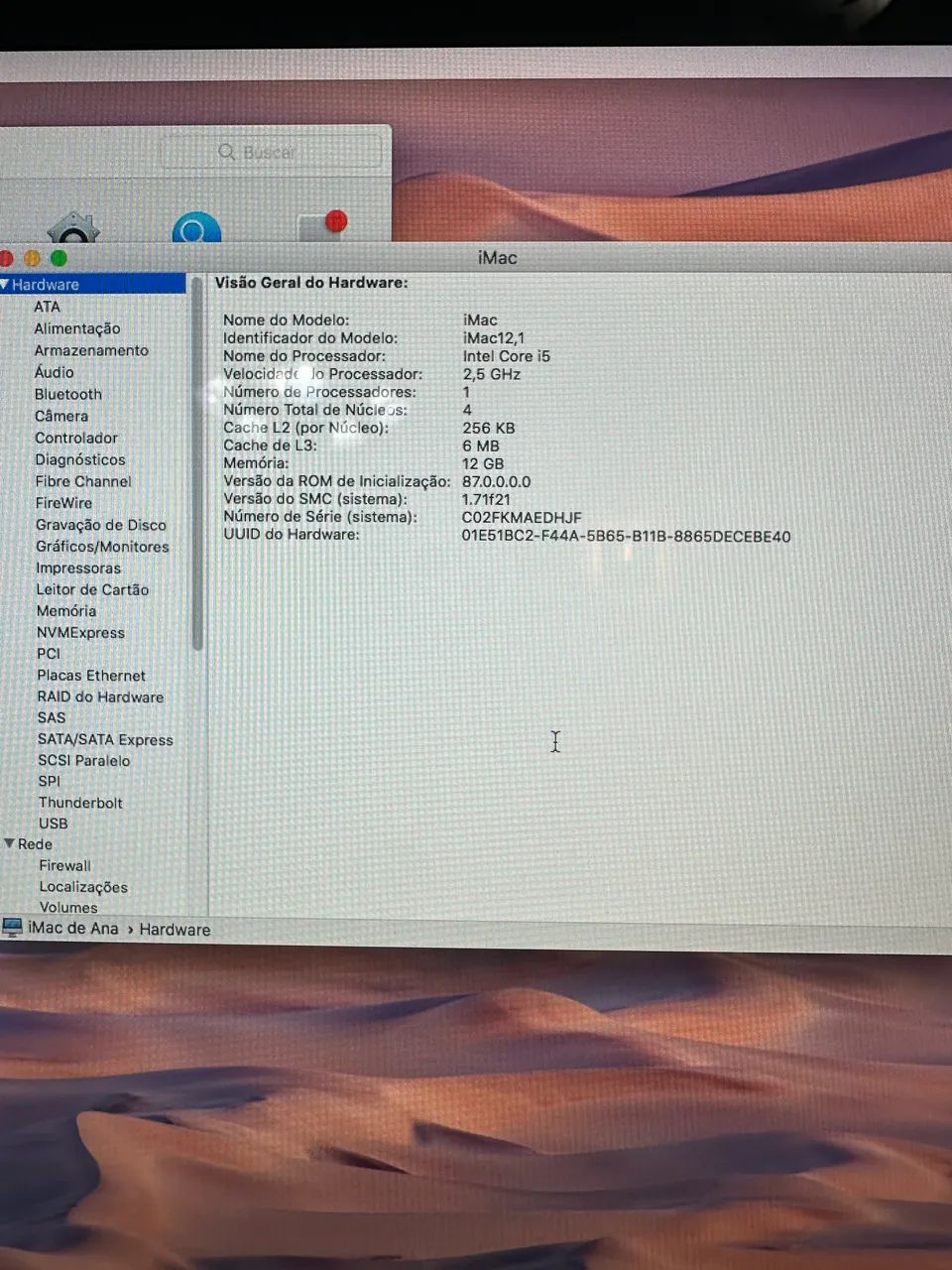Click the 'Visão Geral do Hardware:' heading
This screenshot has width=952, height=1270.
click(311, 283)
